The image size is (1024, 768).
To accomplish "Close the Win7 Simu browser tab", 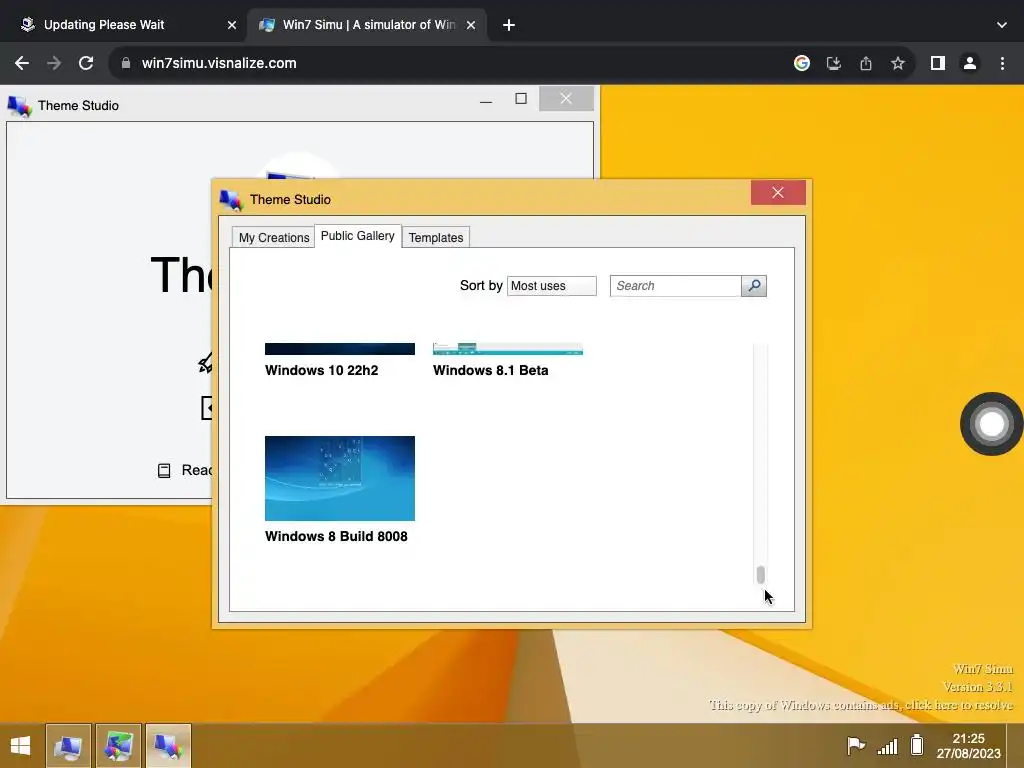I will [x=471, y=25].
